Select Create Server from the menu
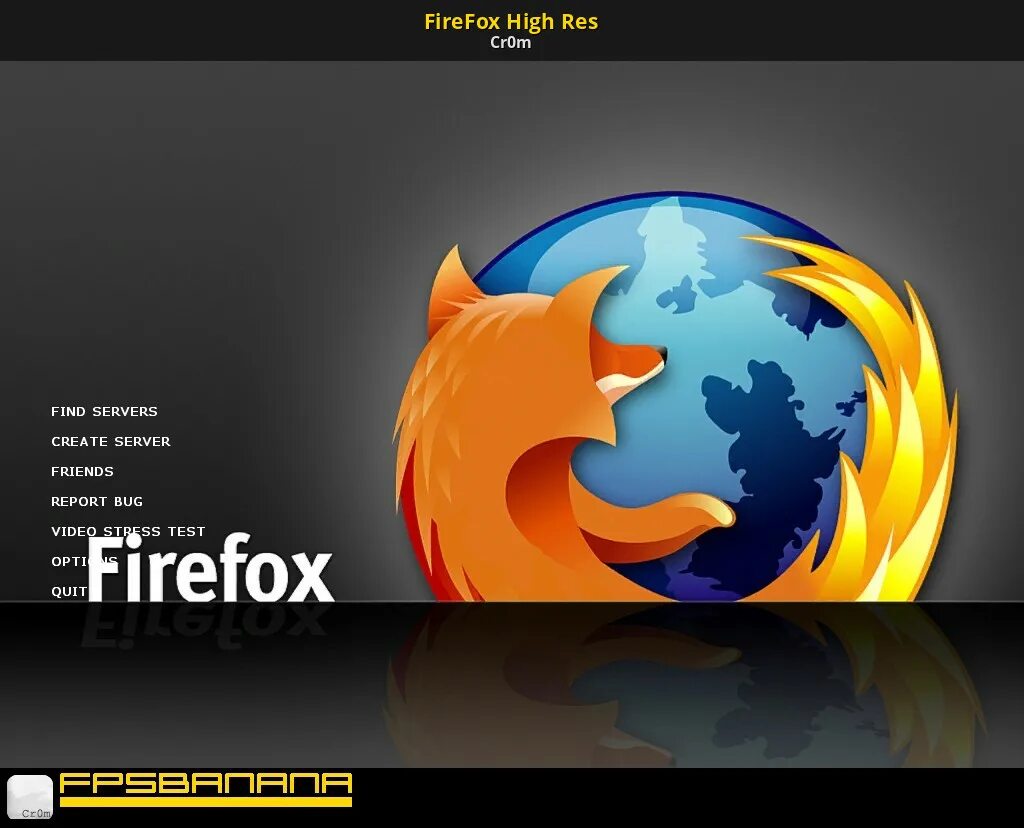The width and height of the screenshot is (1024, 828). (111, 441)
